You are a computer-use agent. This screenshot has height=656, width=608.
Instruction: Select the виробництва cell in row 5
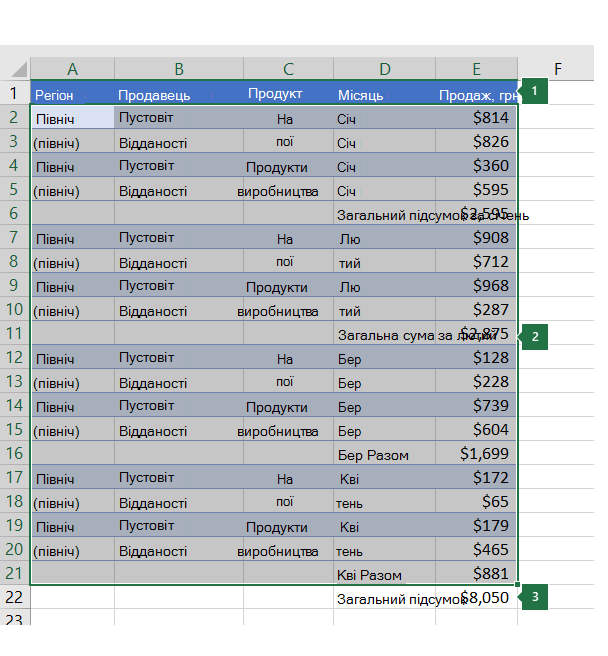pyautogui.click(x=288, y=189)
